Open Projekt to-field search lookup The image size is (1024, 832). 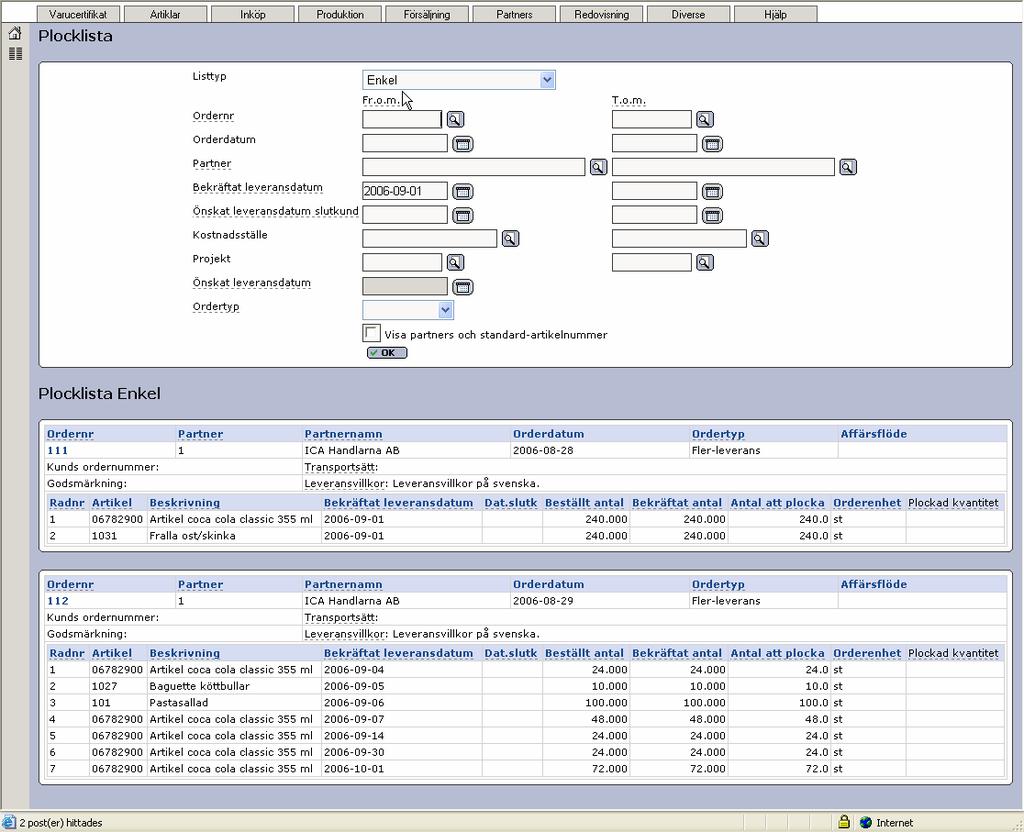coord(705,263)
